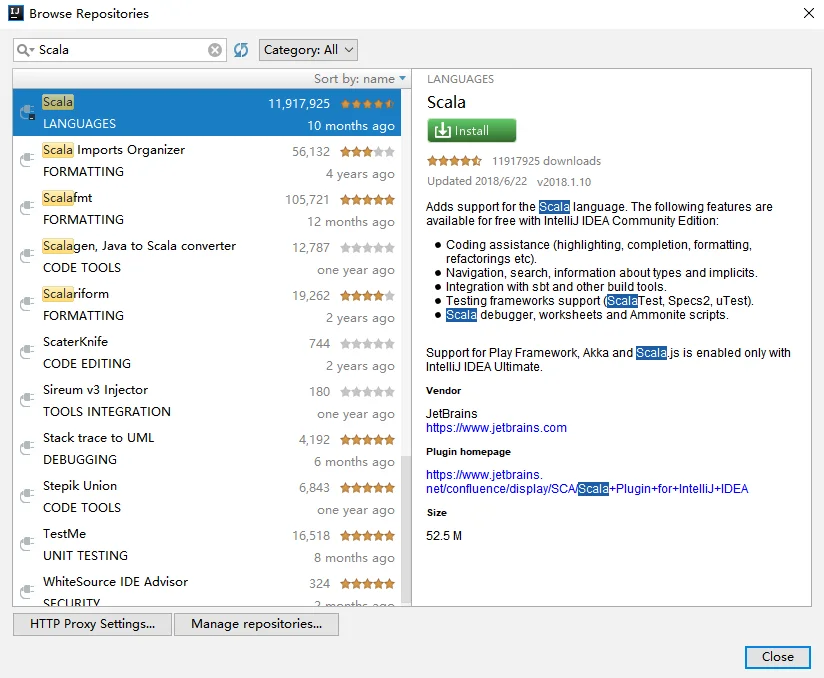Open the Sort by: name dropdown

click(359, 79)
